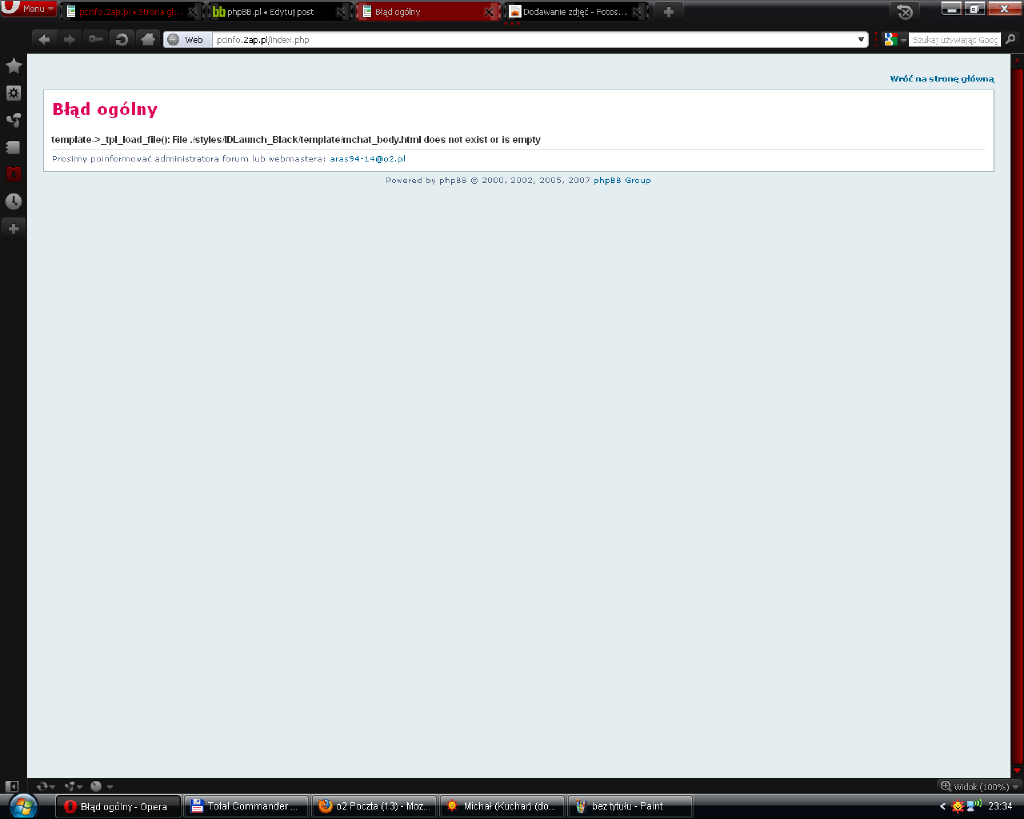Open the History clock panel in sidebar
This screenshot has height=819, width=1024.
[13, 201]
